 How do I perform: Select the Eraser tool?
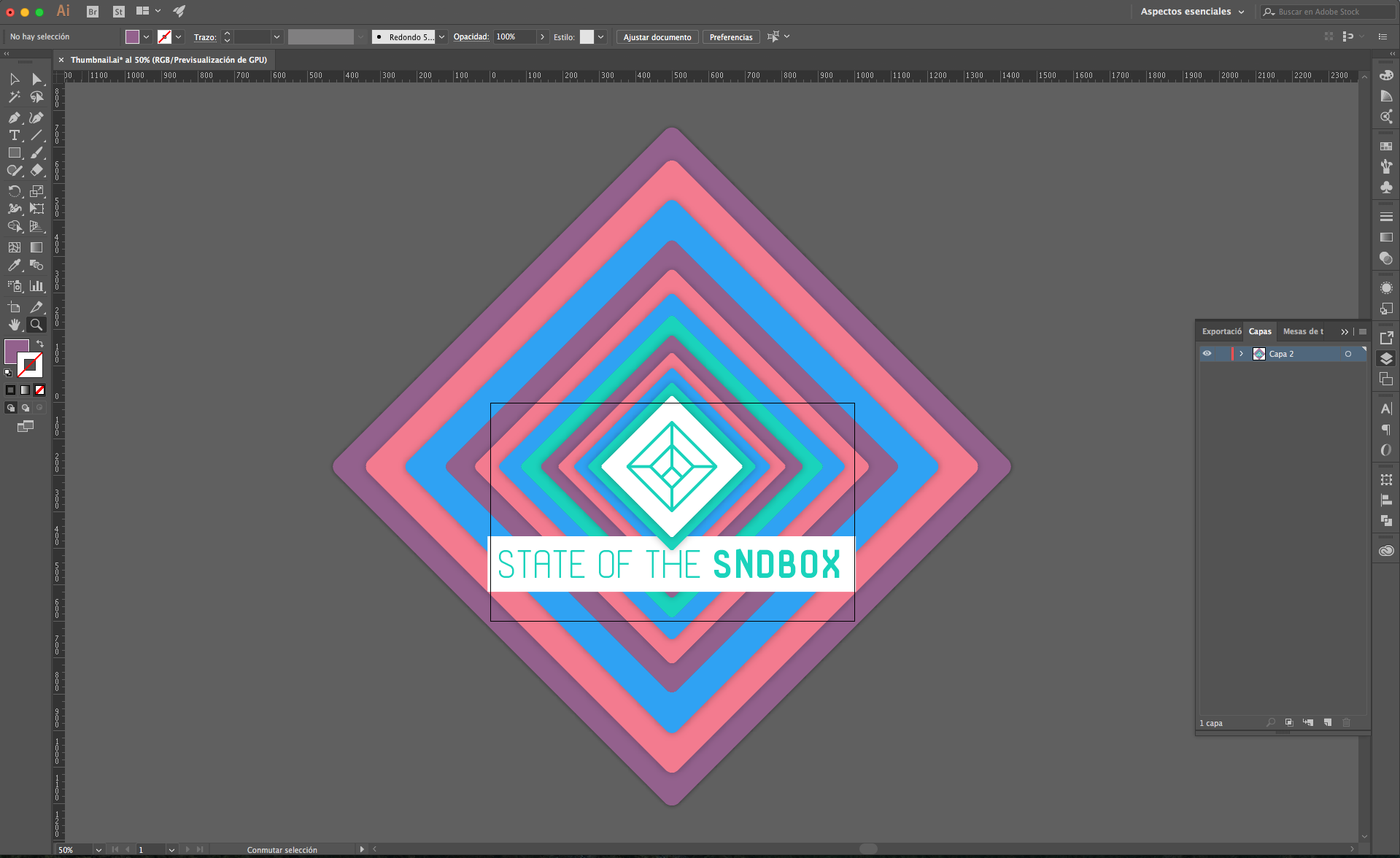coord(36,170)
